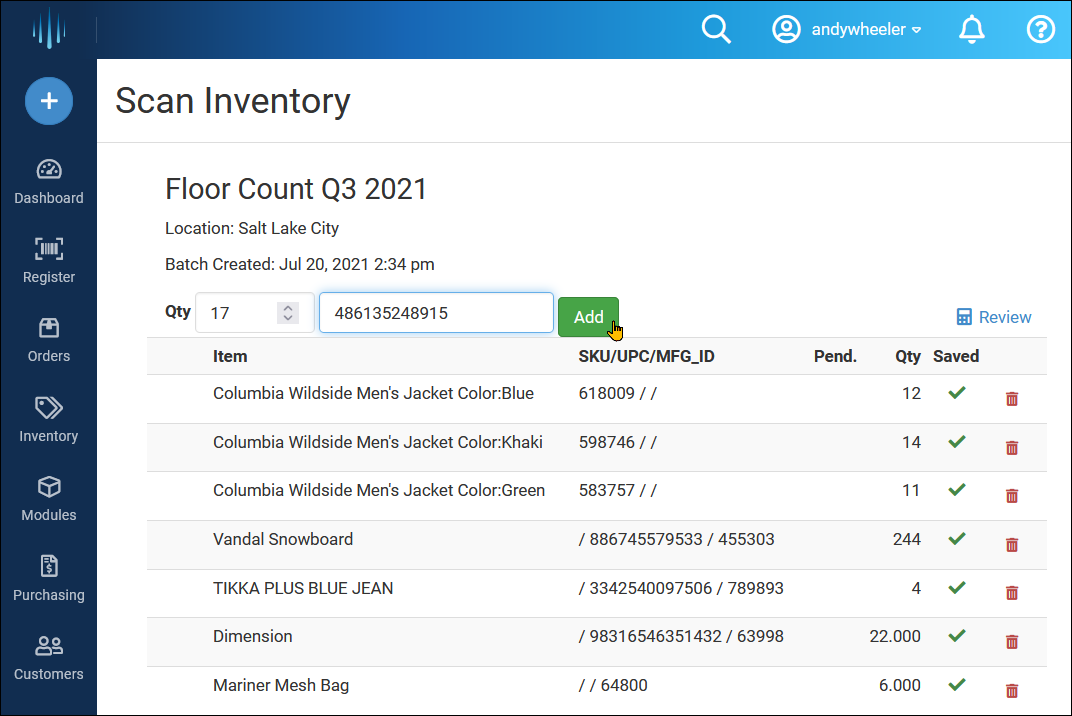Viewport: 1072px width, 716px height.
Task: Open the Orders section
Action: (48, 338)
